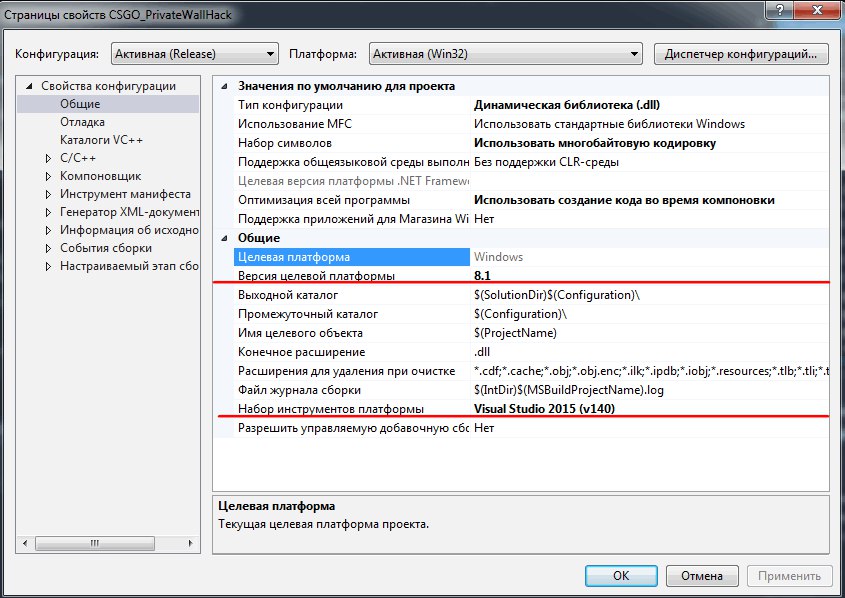Select Файл журнала сборки property
Image resolution: width=845 pixels, height=598 pixels.
[x=300, y=390]
